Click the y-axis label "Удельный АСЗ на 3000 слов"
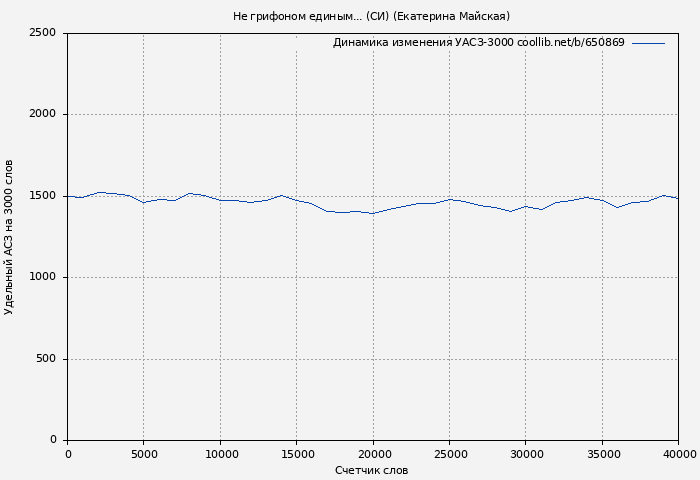Viewport: 700px width, 480px height. tap(9, 237)
